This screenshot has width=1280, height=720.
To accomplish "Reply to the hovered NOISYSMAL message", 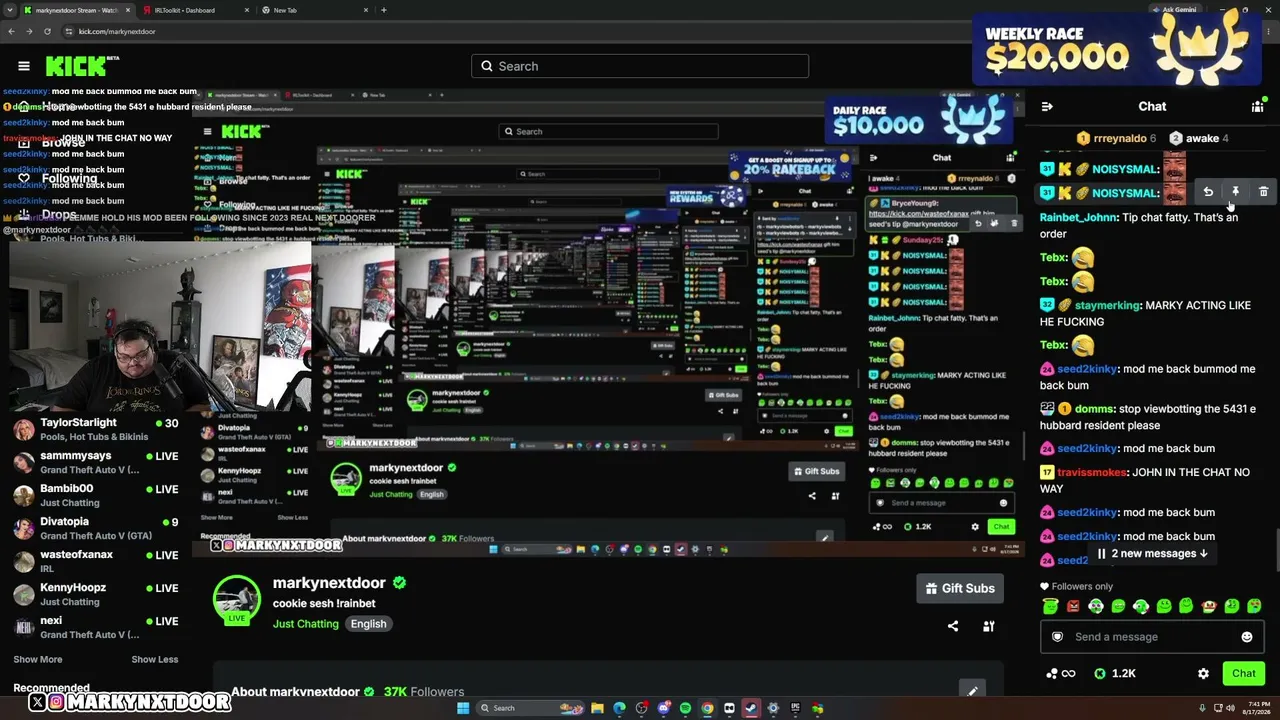I will 1208,192.
